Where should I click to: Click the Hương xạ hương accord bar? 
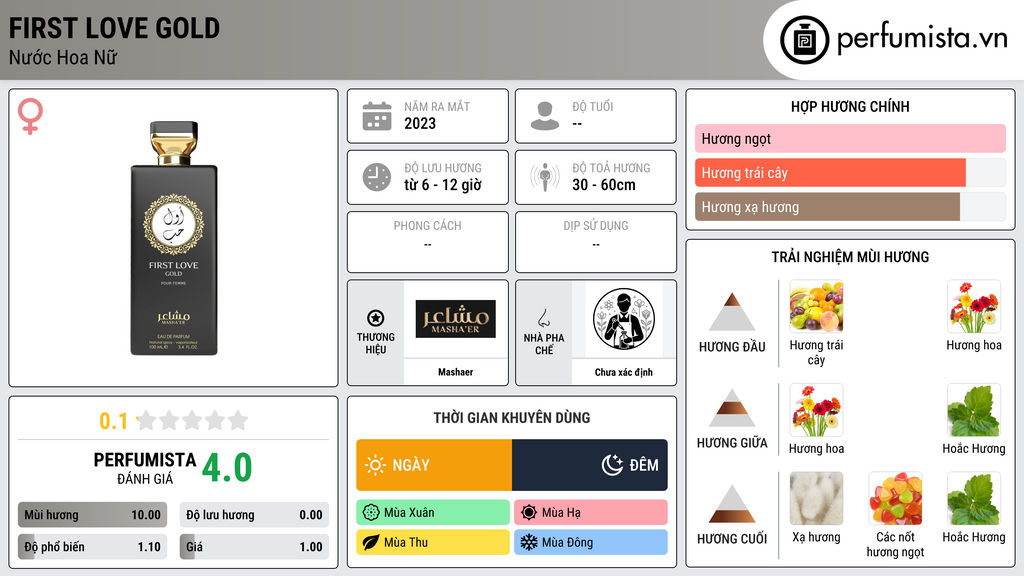pos(850,206)
